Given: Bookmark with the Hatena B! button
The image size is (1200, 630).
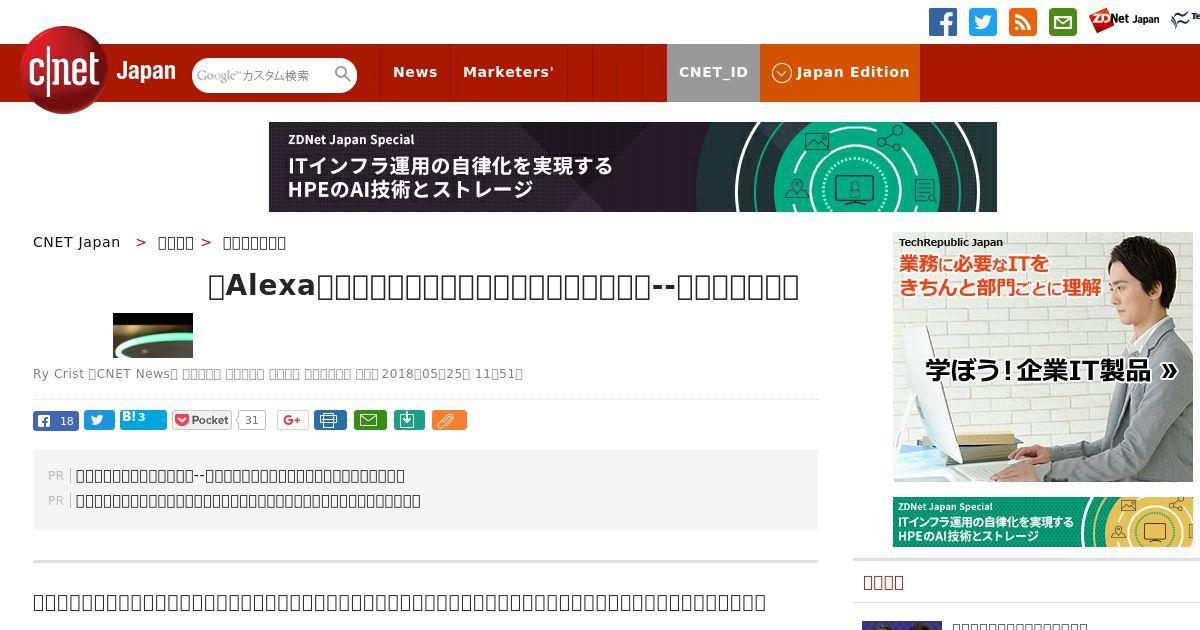Looking at the screenshot, I should (143, 419).
